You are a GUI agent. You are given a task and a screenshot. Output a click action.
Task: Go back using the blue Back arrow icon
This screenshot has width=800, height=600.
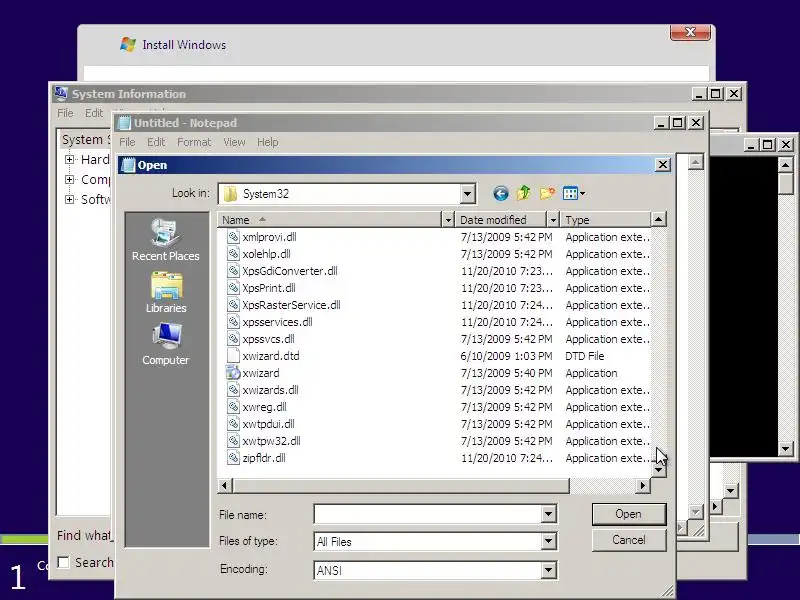(x=501, y=193)
